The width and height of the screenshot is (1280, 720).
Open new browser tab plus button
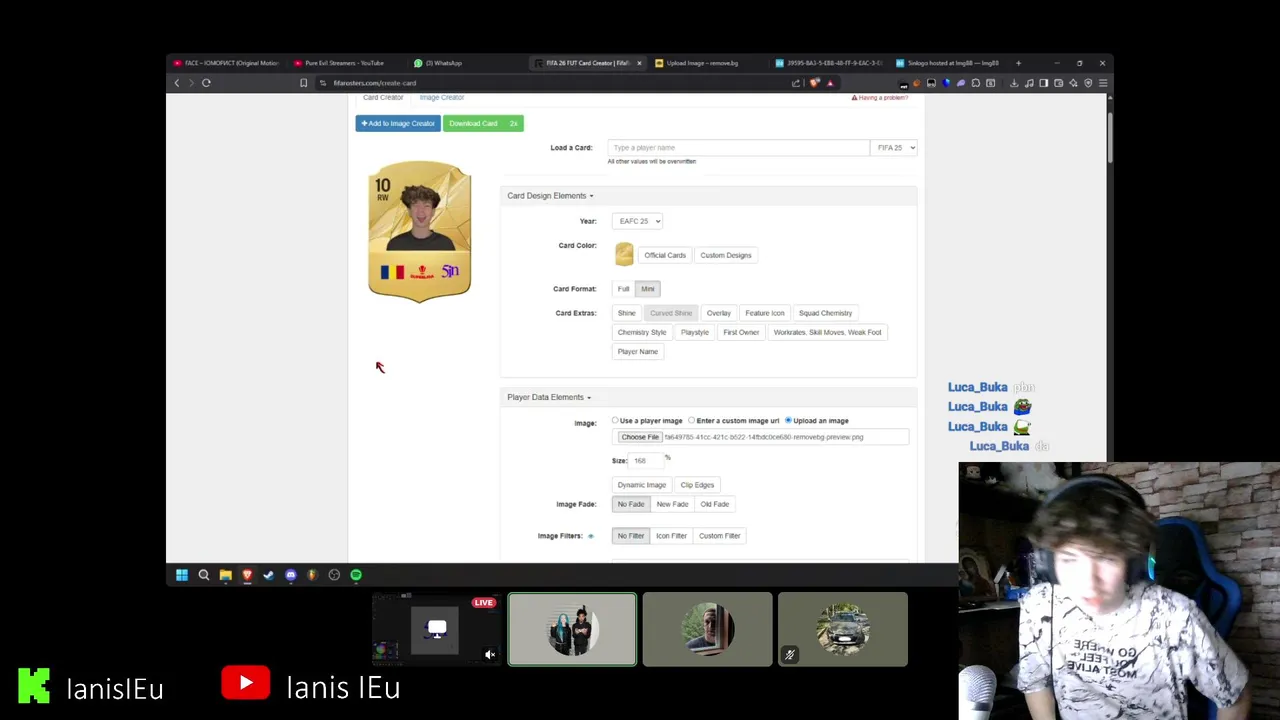(x=1018, y=63)
